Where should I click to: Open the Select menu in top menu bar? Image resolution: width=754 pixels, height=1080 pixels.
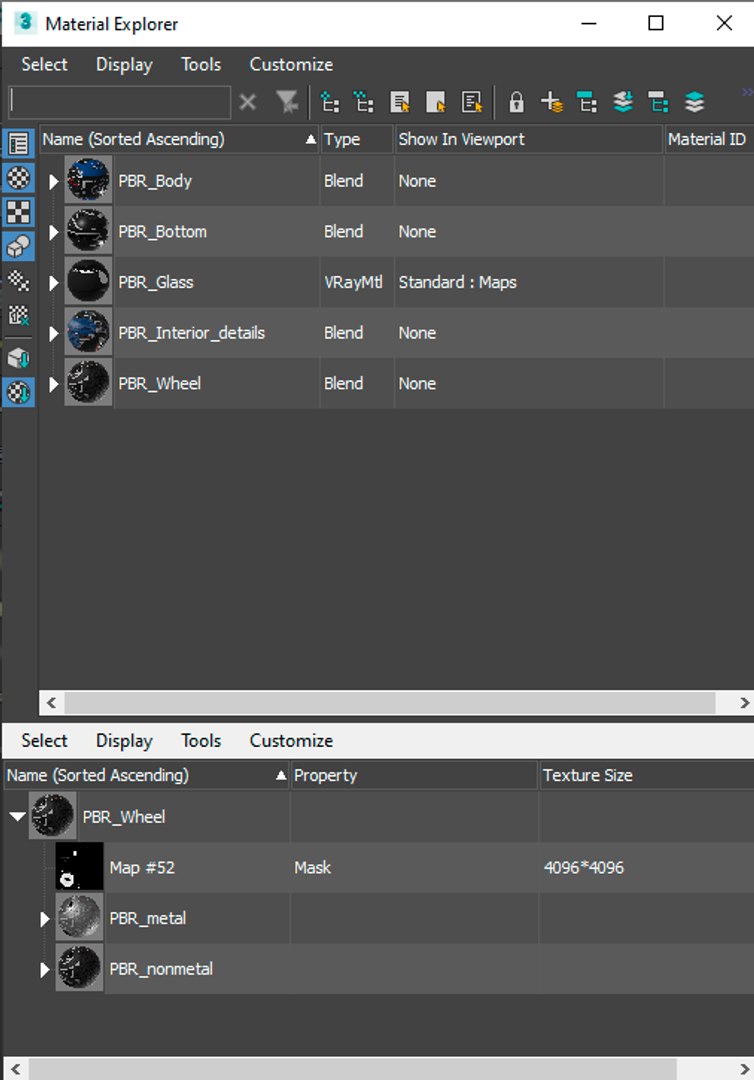[x=44, y=64]
